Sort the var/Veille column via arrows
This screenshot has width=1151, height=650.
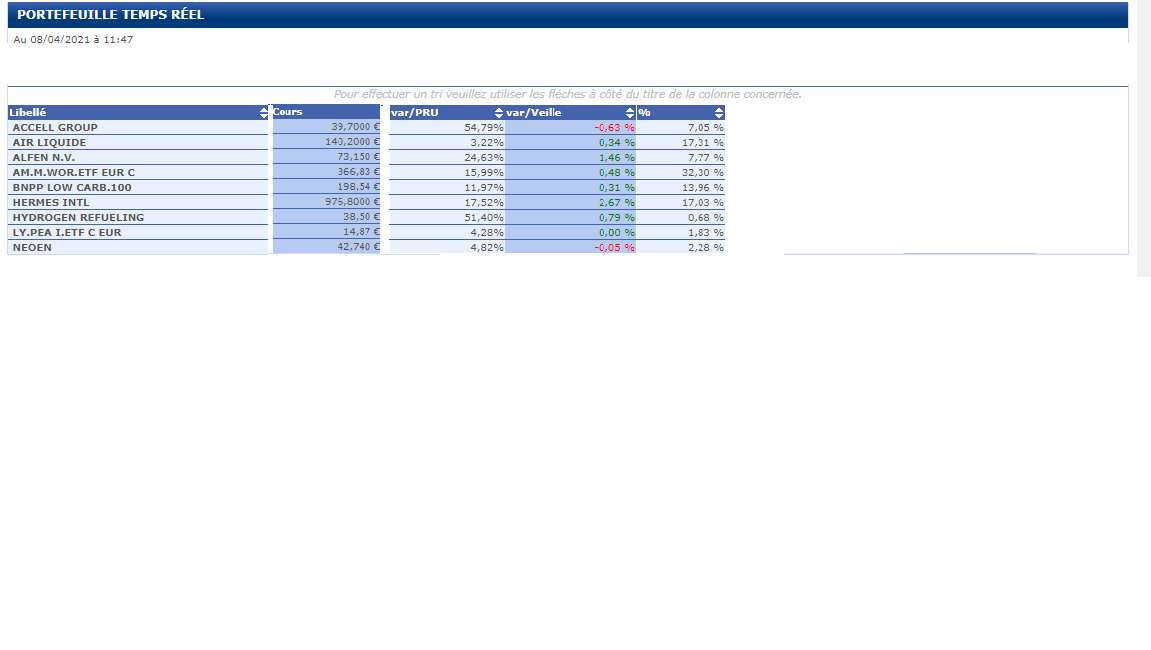(x=630, y=112)
